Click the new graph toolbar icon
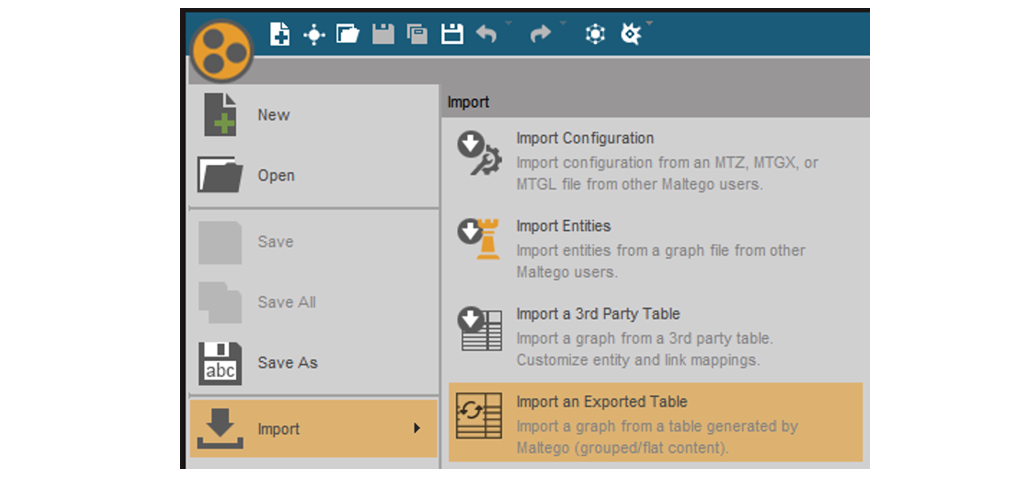The image size is (1036, 480). click(x=279, y=34)
